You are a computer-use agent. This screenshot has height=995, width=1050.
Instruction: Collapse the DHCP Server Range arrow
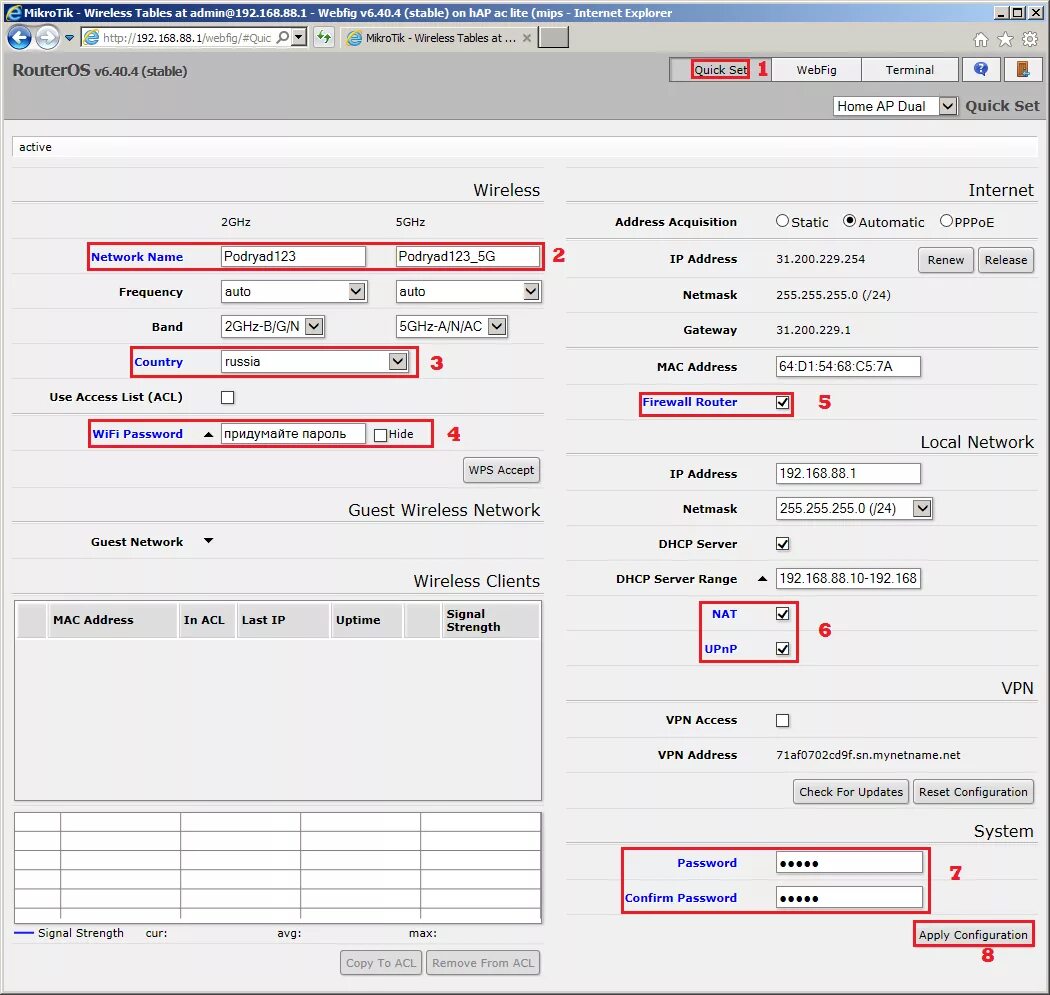[762, 579]
